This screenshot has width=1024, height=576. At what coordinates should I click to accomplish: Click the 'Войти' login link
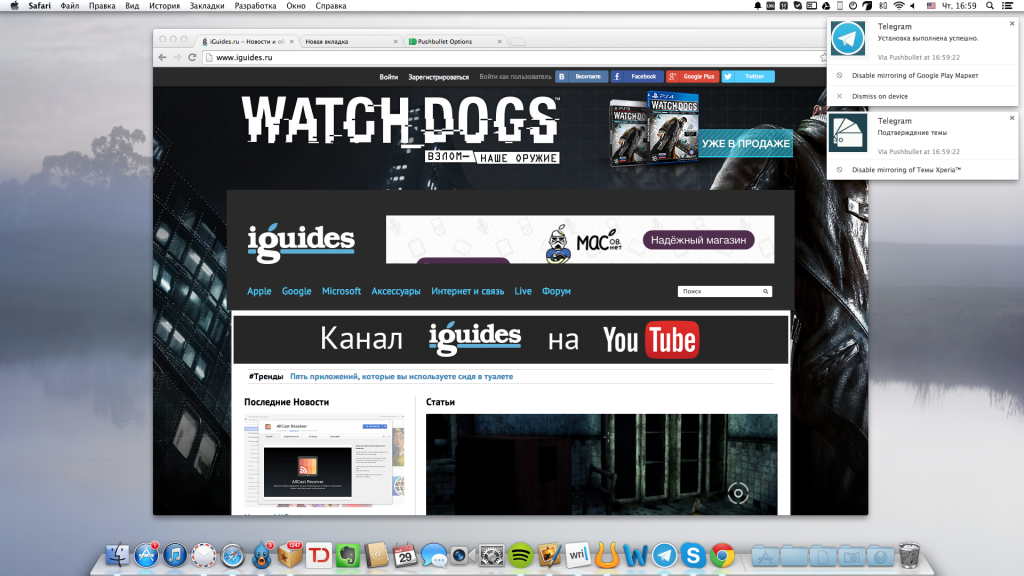click(x=389, y=76)
